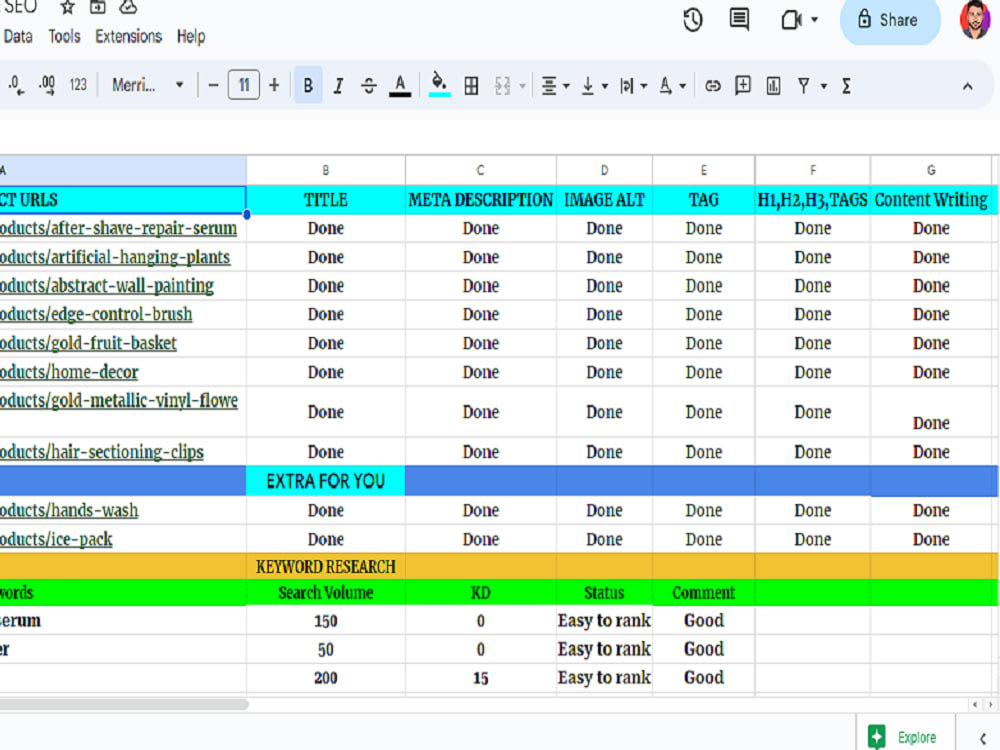Open vertical align dropdown

(594, 85)
